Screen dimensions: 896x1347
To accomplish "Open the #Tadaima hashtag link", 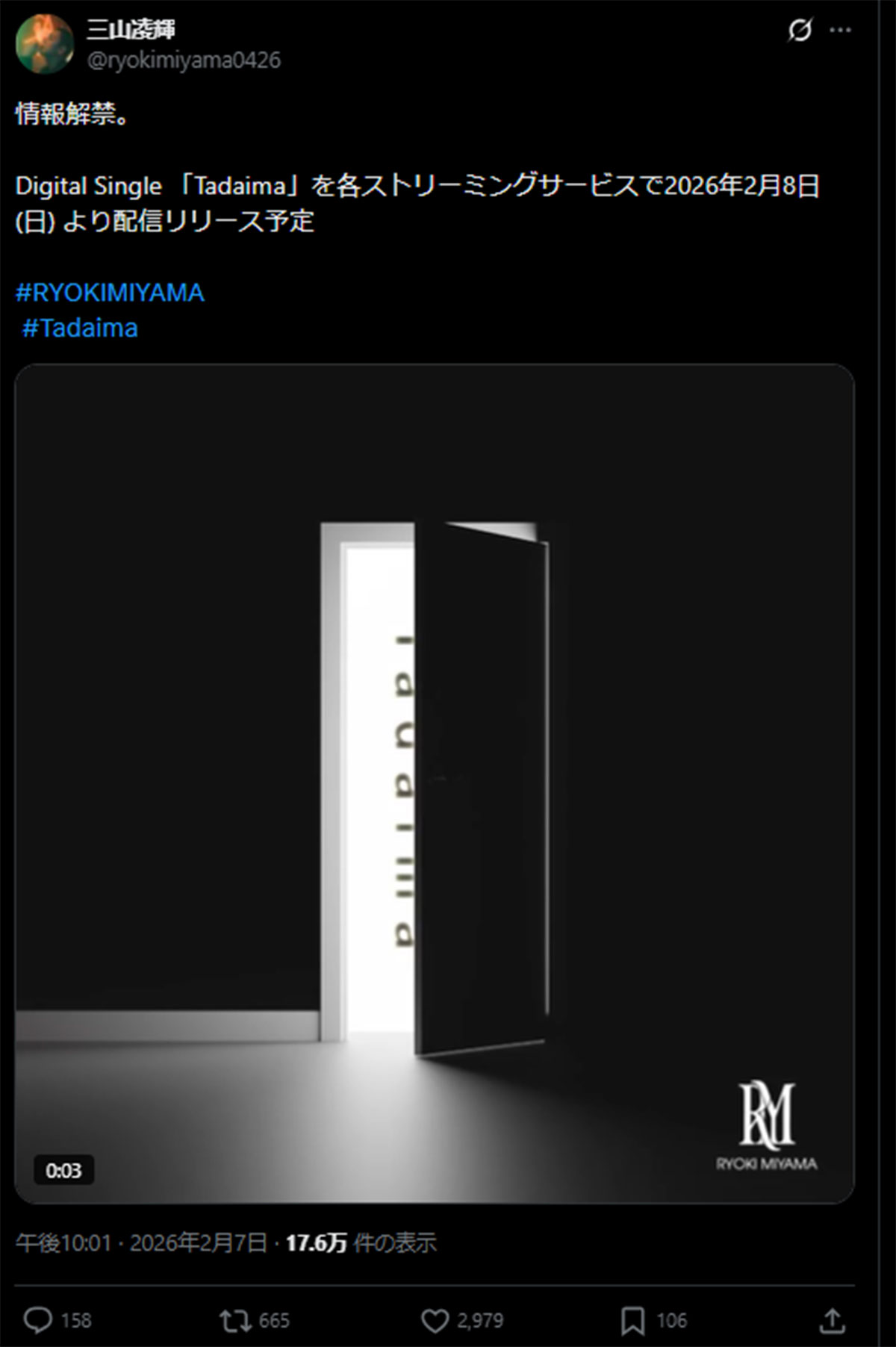I will pos(80,328).
